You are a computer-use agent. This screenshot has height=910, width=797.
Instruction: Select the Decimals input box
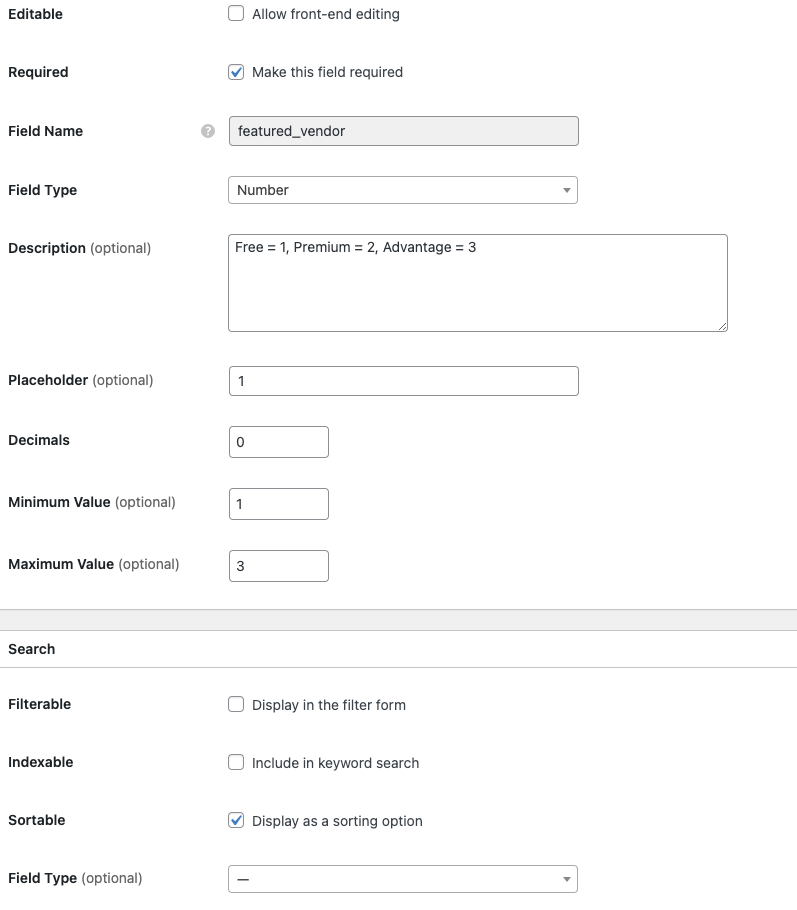pyautogui.click(x=278, y=442)
